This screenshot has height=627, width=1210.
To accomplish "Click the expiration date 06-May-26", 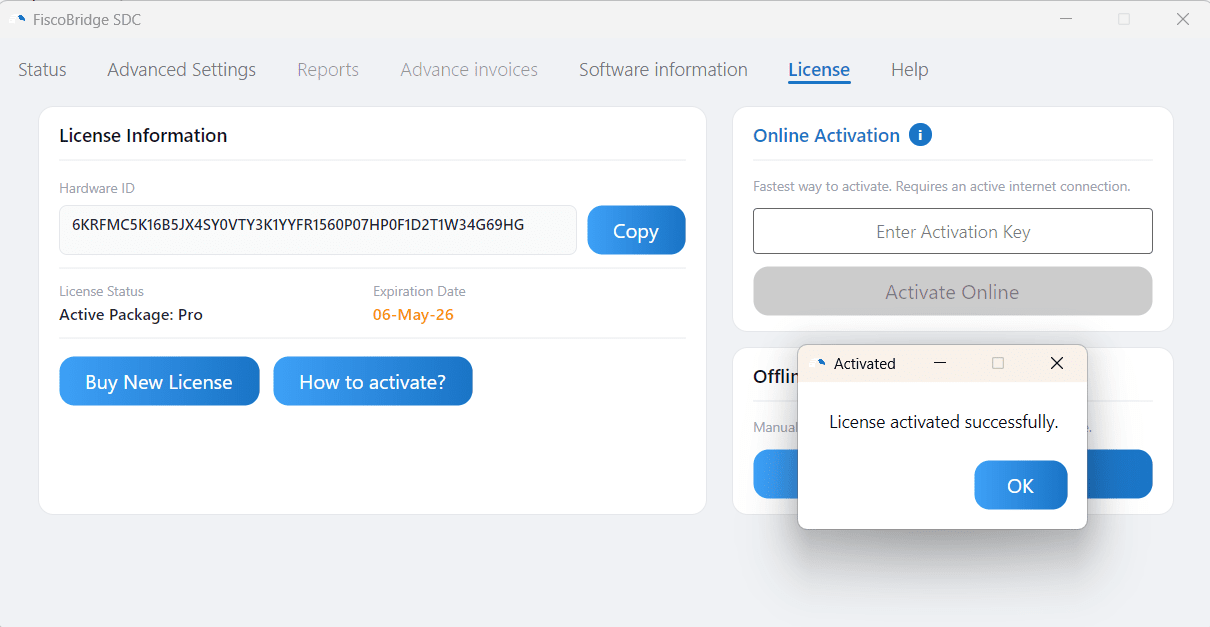I will [414, 315].
